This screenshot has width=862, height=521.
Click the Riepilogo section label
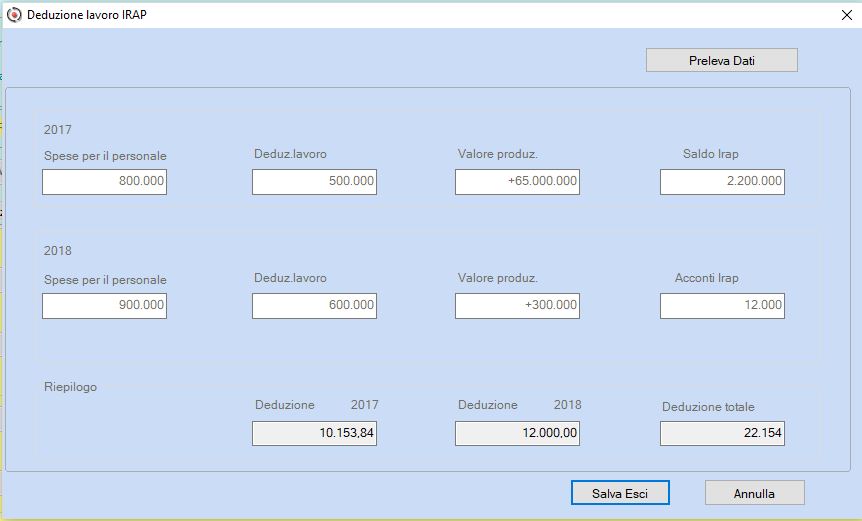(70, 387)
